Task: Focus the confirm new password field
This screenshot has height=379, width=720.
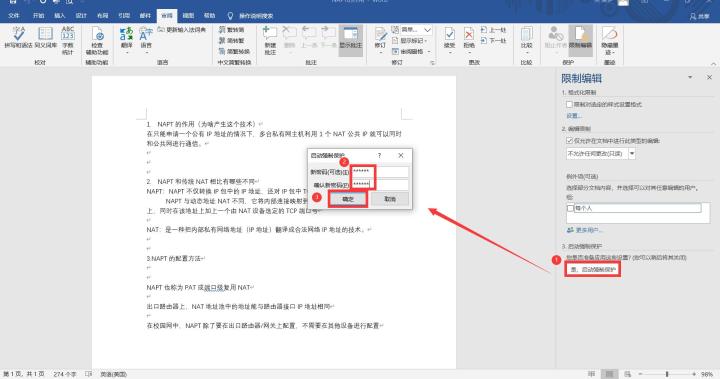Action: 380,185
